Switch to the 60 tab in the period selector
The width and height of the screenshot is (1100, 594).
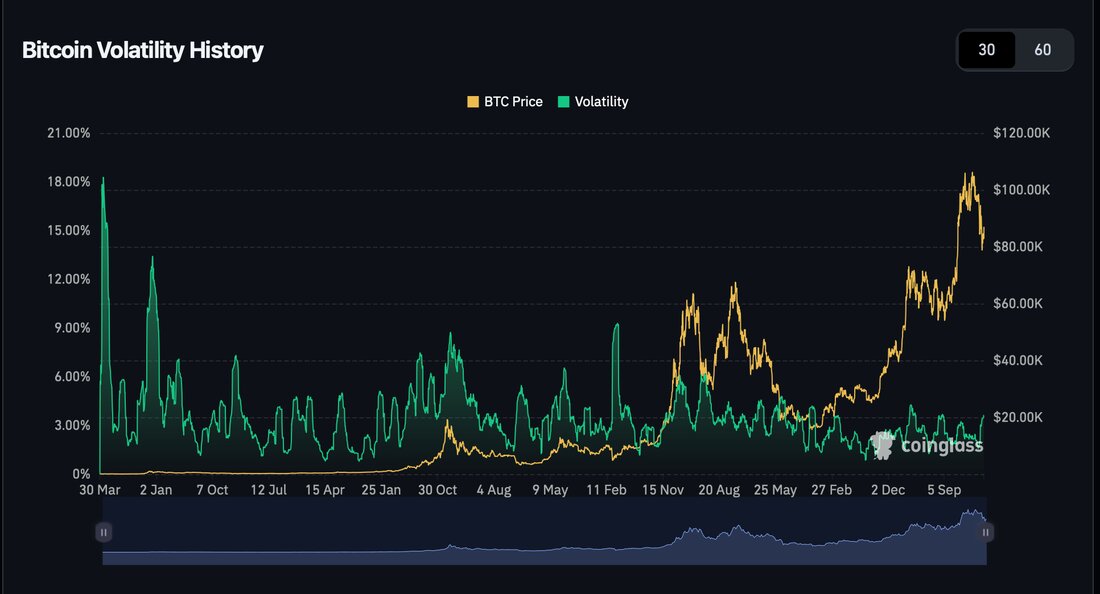tap(1044, 49)
